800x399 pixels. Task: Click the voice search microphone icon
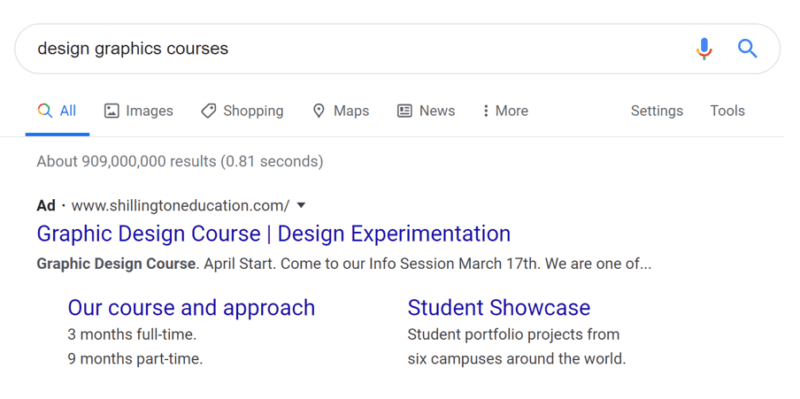(x=704, y=49)
